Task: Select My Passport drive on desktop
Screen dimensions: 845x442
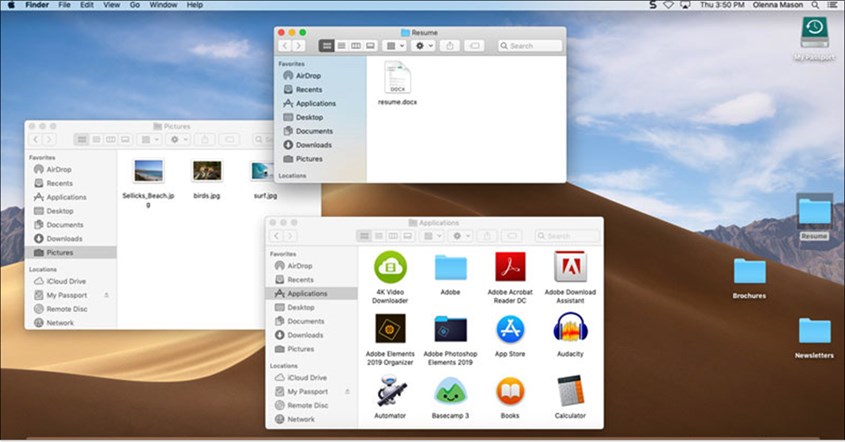Action: point(814,32)
